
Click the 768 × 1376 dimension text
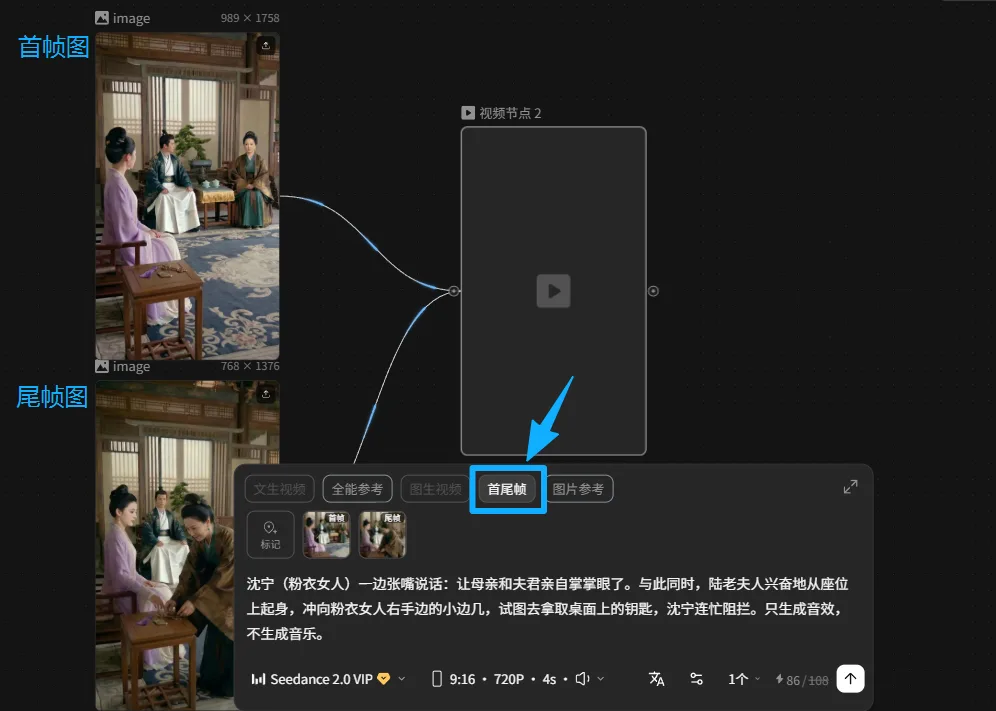[250, 366]
